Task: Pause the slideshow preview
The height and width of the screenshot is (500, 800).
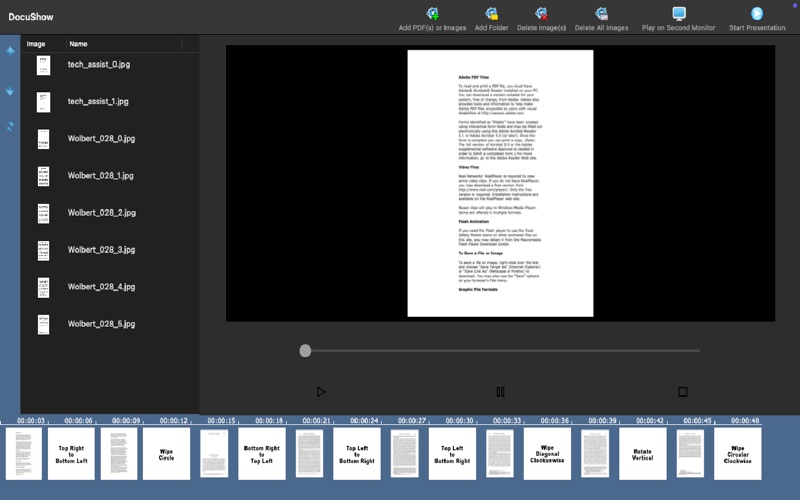Action: 501,392
